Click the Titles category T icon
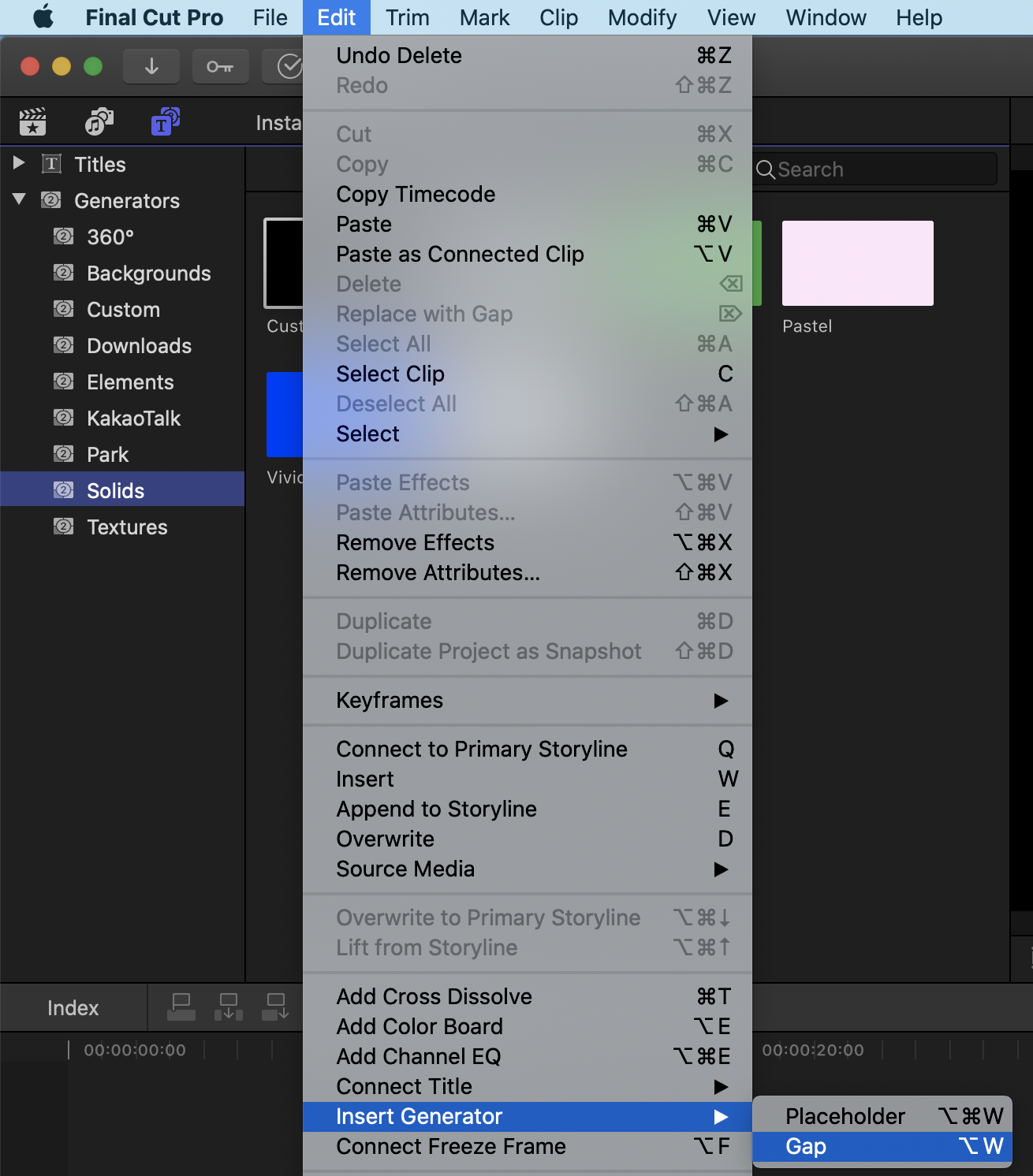 [51, 164]
